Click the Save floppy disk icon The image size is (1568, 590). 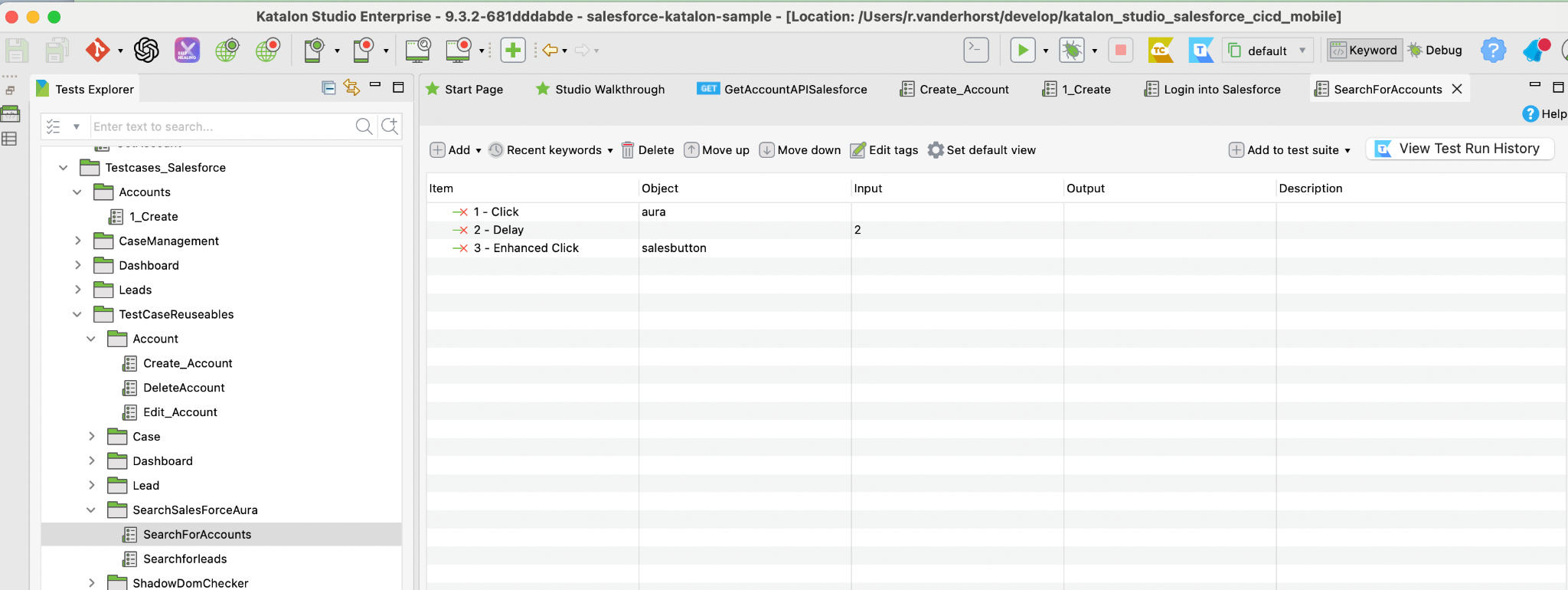tap(17, 51)
